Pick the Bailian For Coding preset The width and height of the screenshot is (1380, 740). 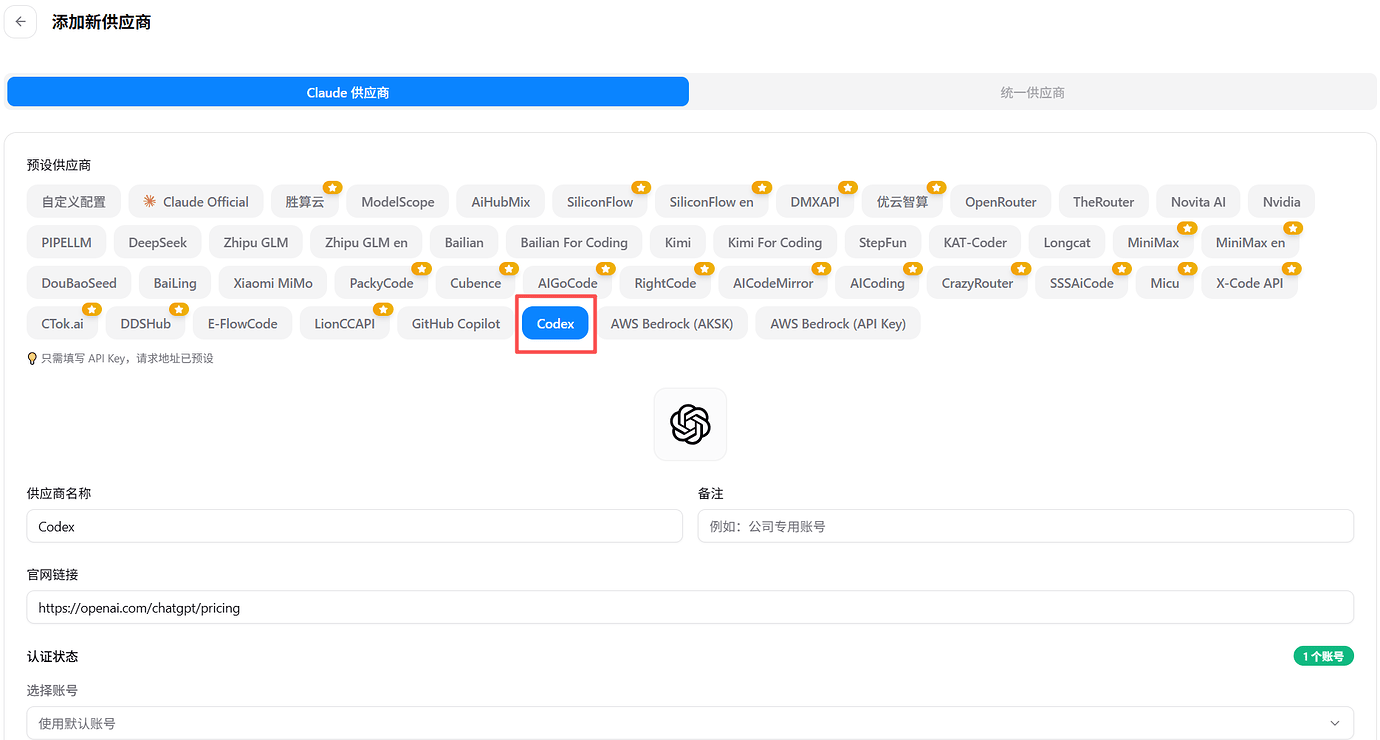[574, 242]
